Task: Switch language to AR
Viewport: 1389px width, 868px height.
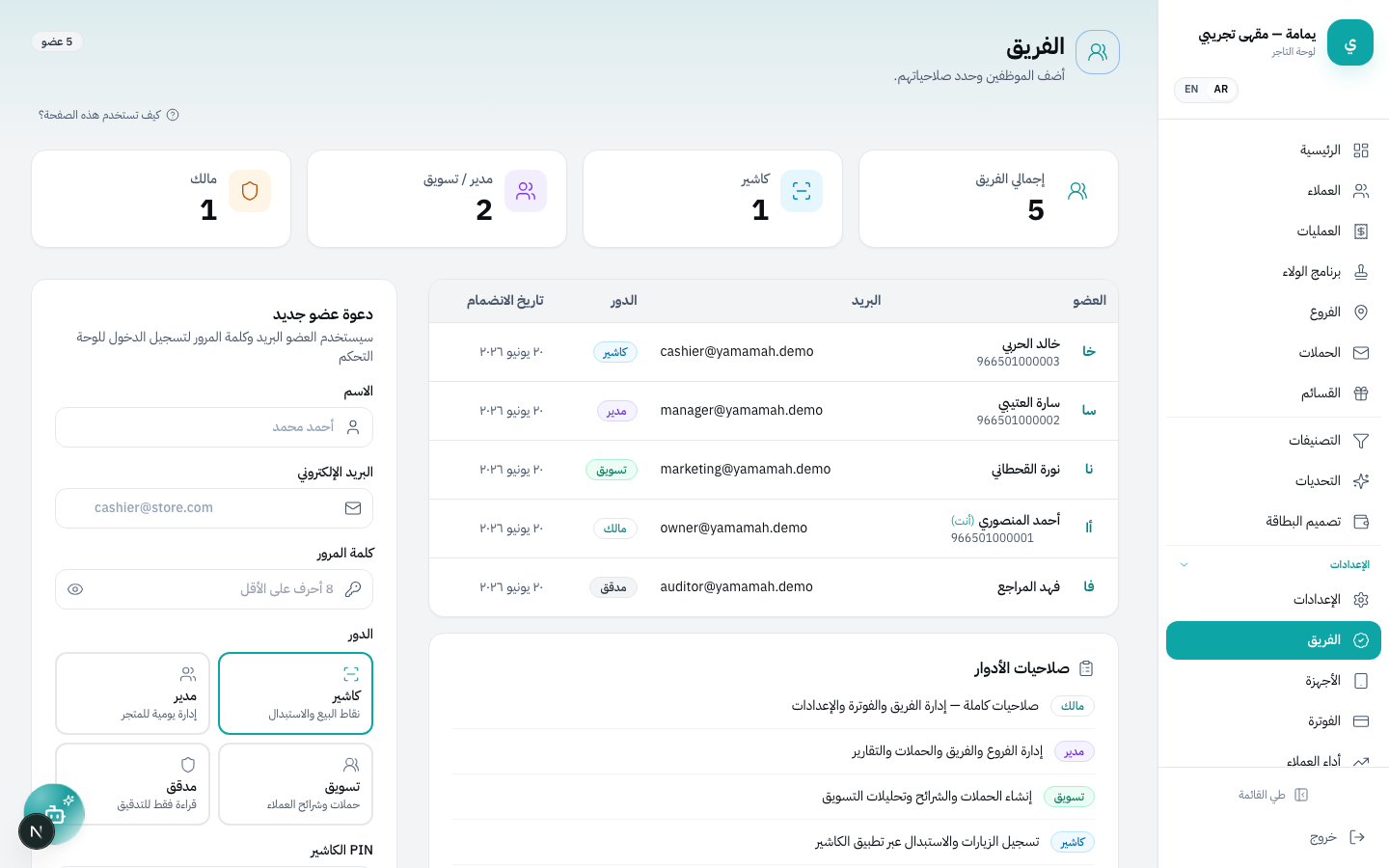Action: (1221, 90)
